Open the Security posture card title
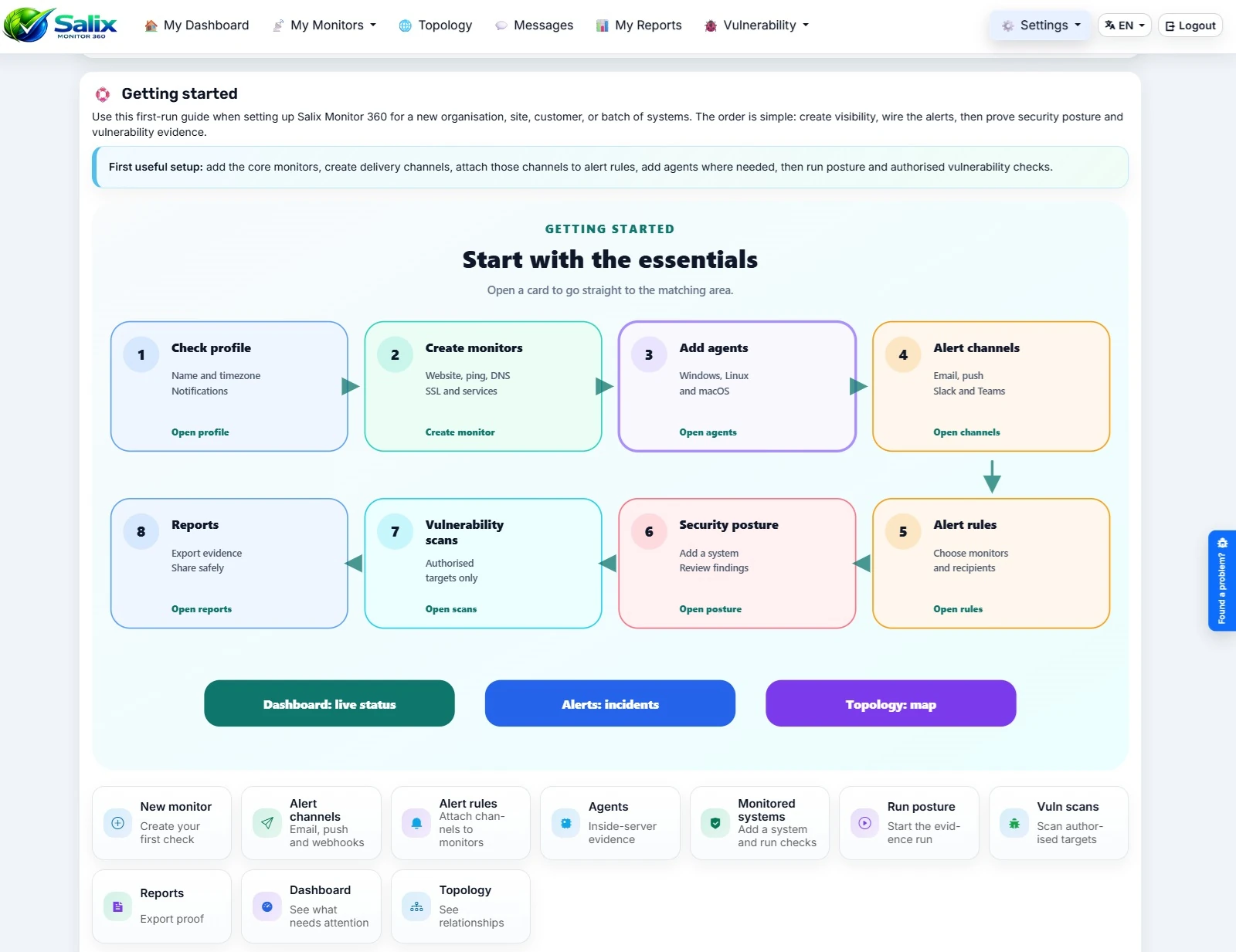The height and width of the screenshot is (952, 1236). pyautogui.click(x=728, y=525)
